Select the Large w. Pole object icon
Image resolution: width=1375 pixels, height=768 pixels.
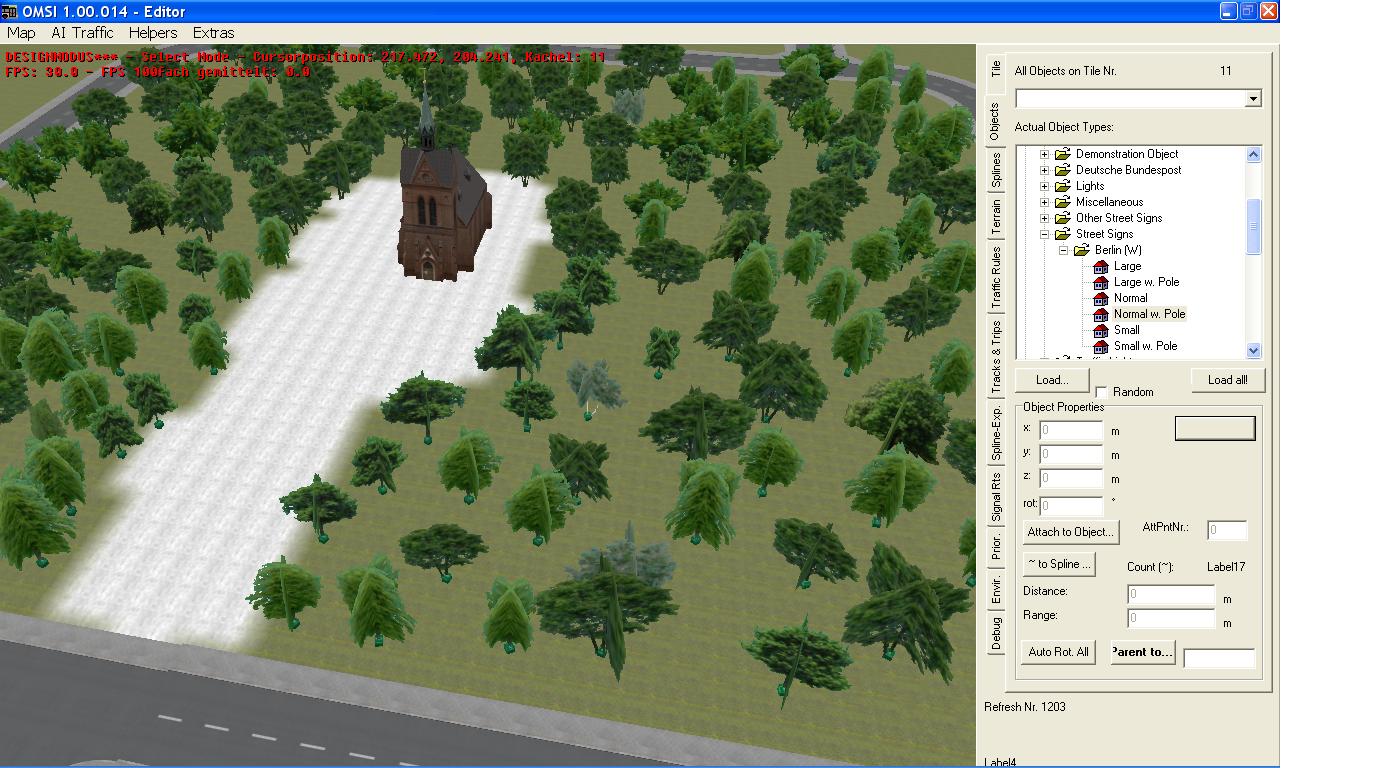pos(1100,282)
